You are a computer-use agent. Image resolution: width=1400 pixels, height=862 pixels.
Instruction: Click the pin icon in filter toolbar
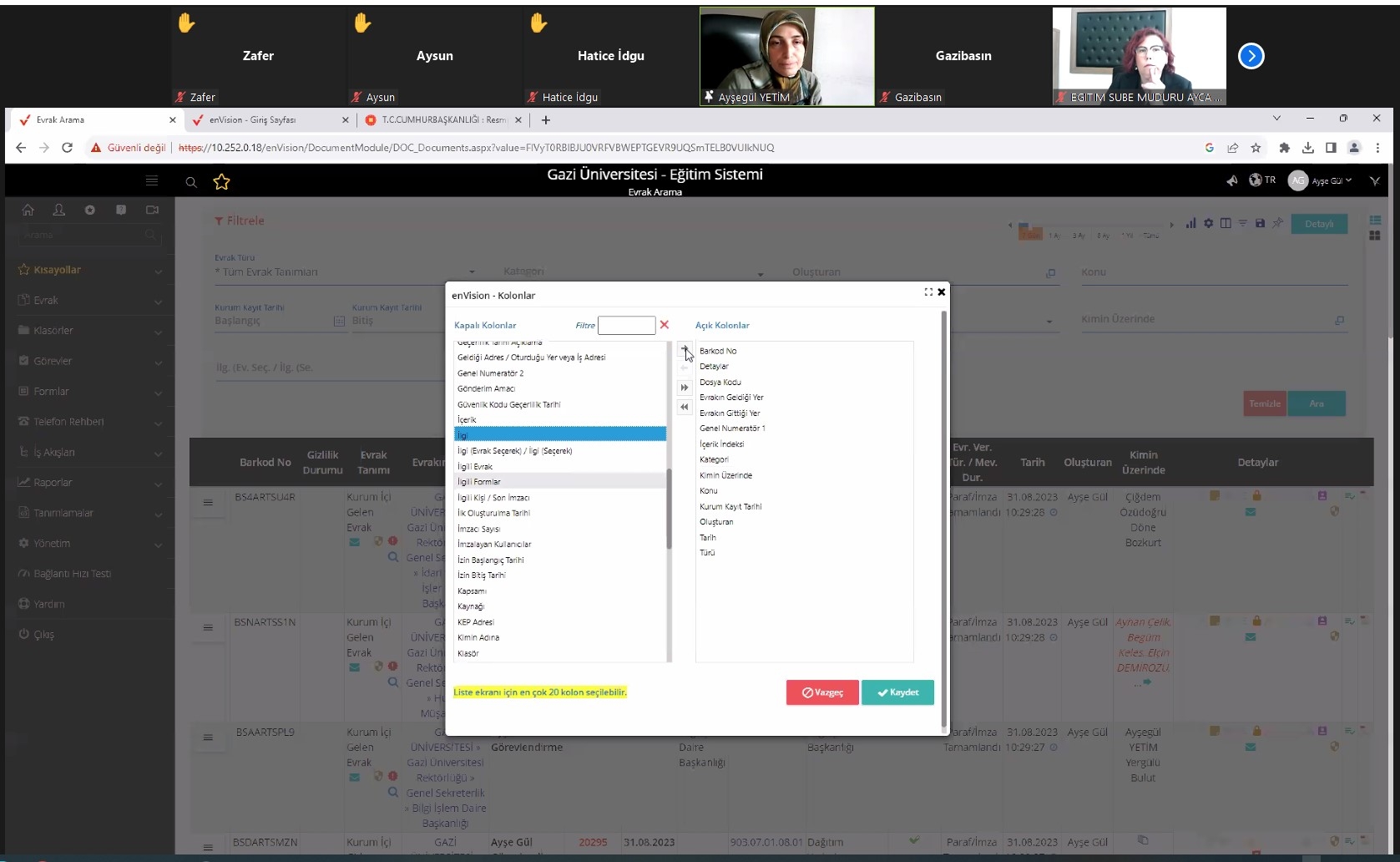pos(1277,223)
